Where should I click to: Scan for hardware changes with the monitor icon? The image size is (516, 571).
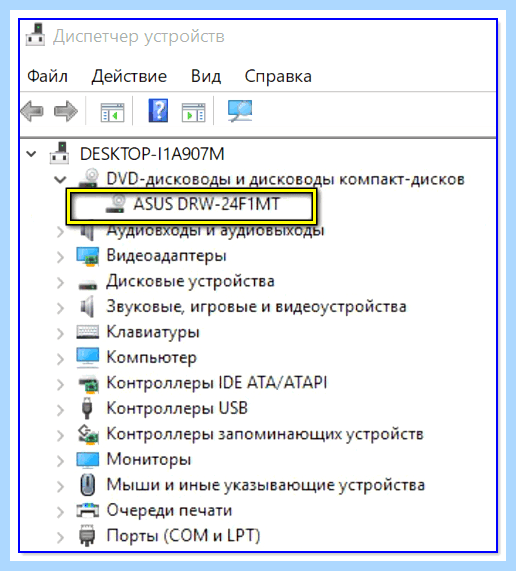[x=240, y=111]
